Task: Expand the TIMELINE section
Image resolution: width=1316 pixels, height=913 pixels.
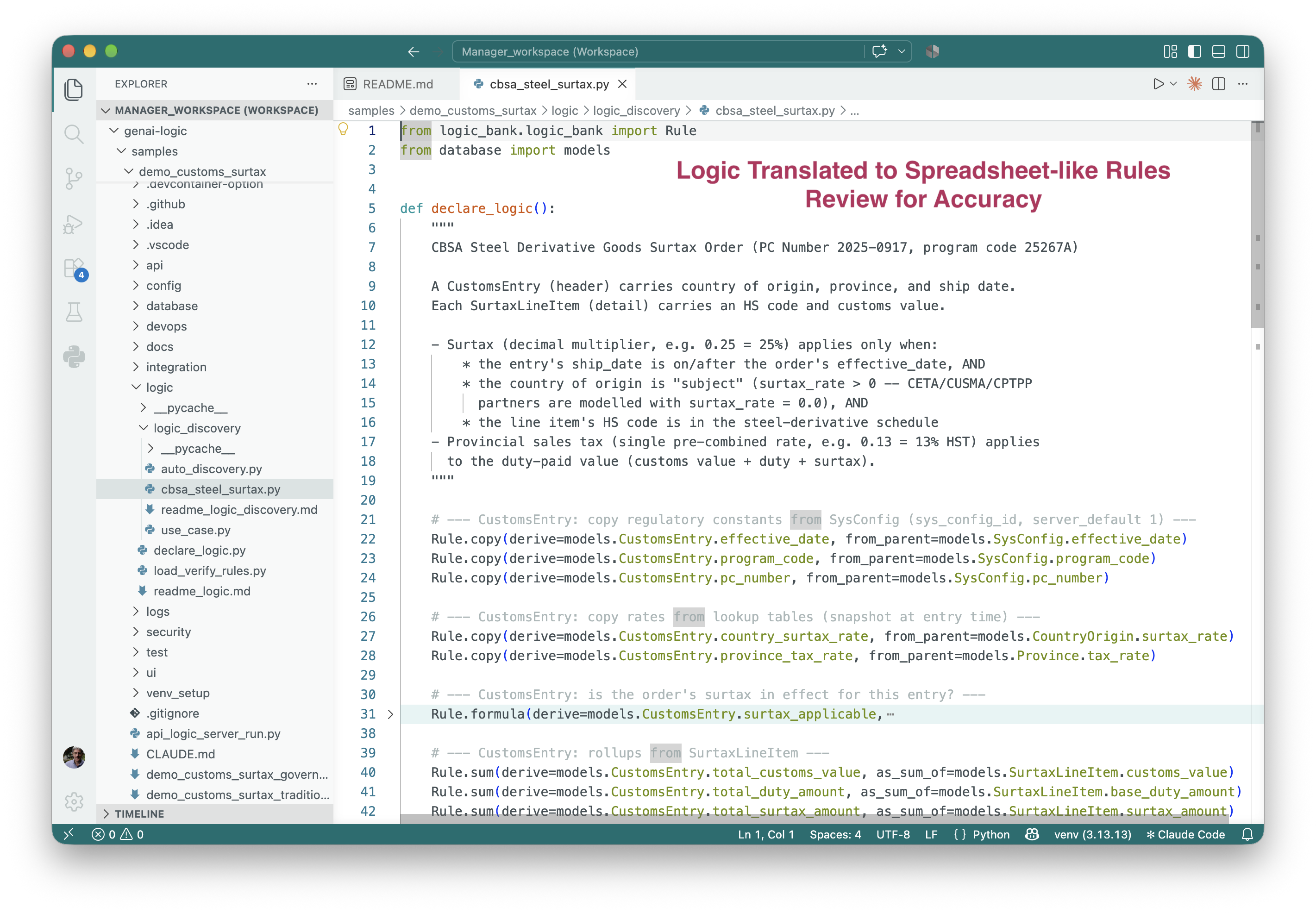Action: pyautogui.click(x=214, y=813)
